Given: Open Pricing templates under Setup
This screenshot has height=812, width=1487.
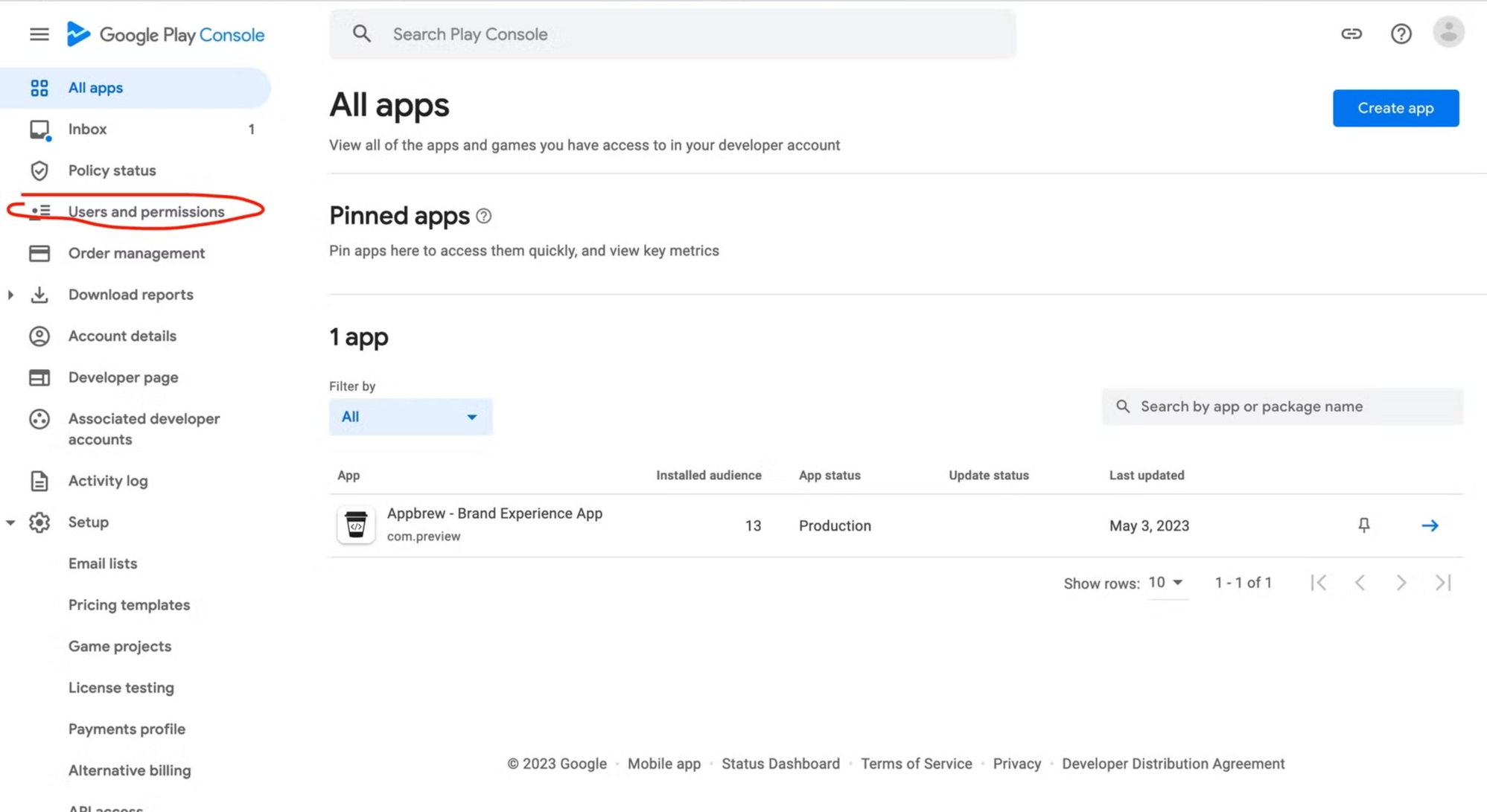Looking at the screenshot, I should point(129,605).
